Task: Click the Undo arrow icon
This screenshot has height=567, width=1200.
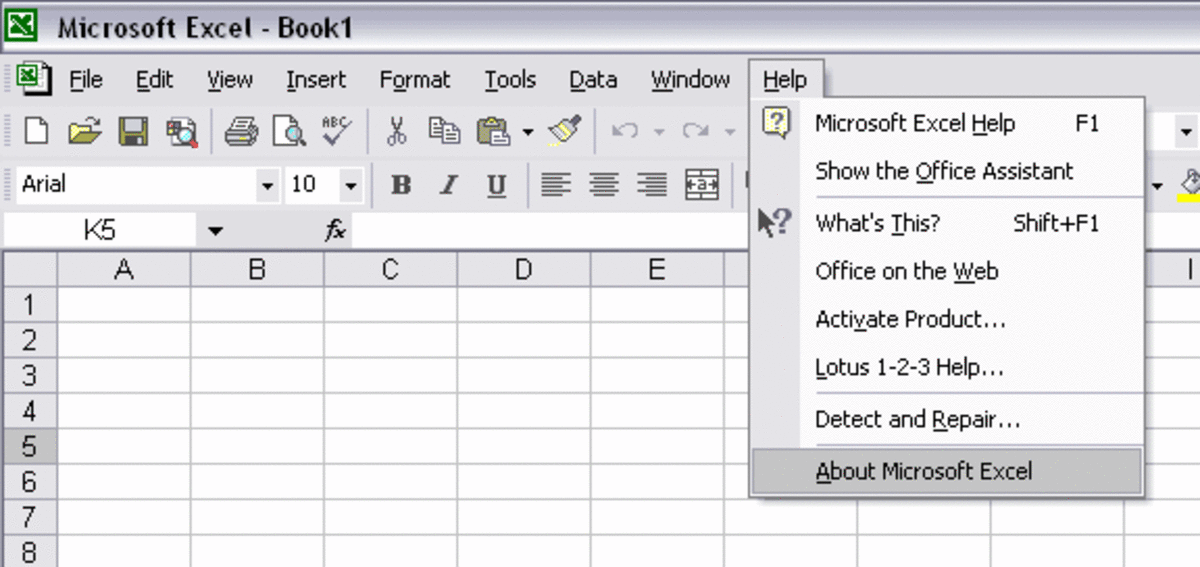Action: coord(626,131)
